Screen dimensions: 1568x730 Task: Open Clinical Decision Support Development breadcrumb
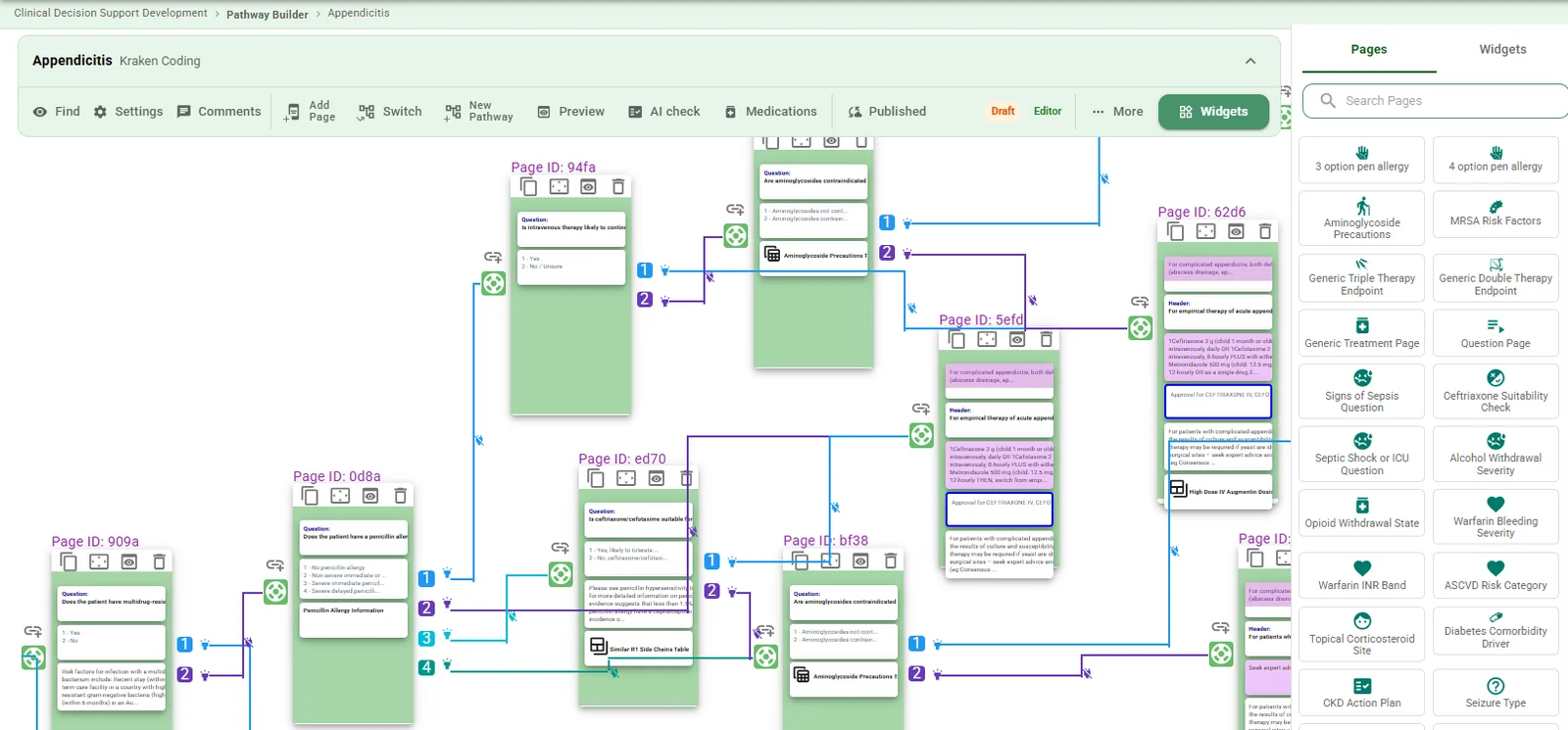click(111, 14)
